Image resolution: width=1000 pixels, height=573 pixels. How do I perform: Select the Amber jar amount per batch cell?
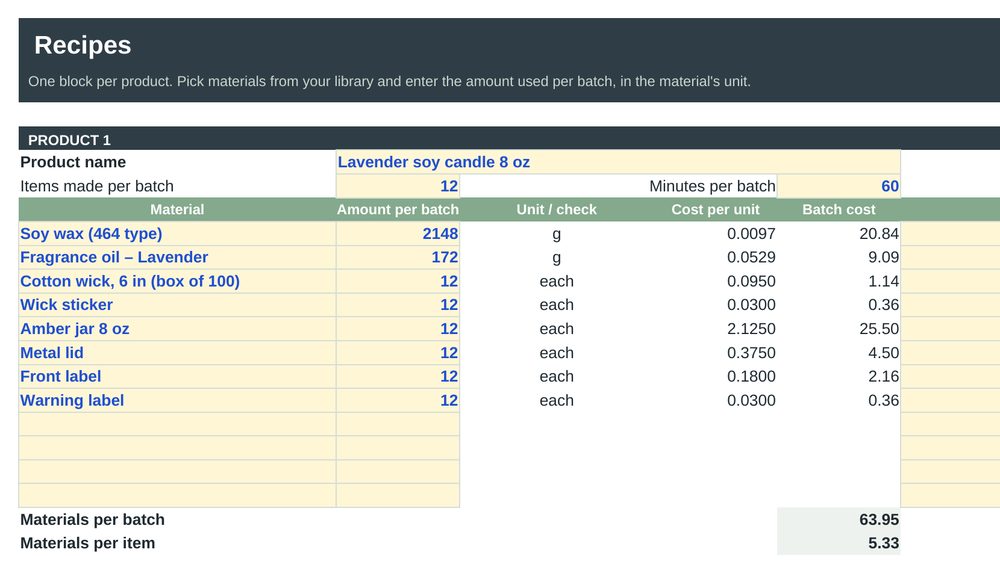(397, 329)
